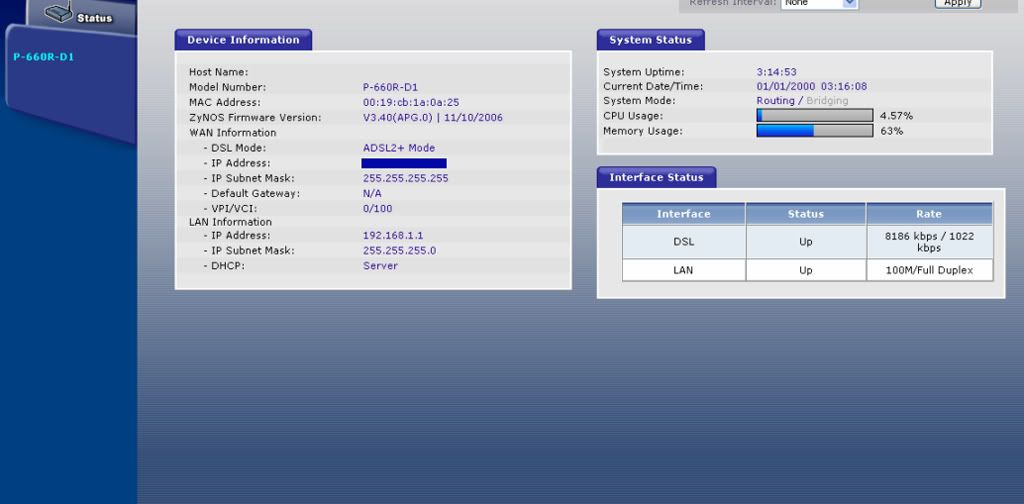Click the ZyNOS Firmware Version label
Screen dimensions: 1024x504
pos(255,118)
